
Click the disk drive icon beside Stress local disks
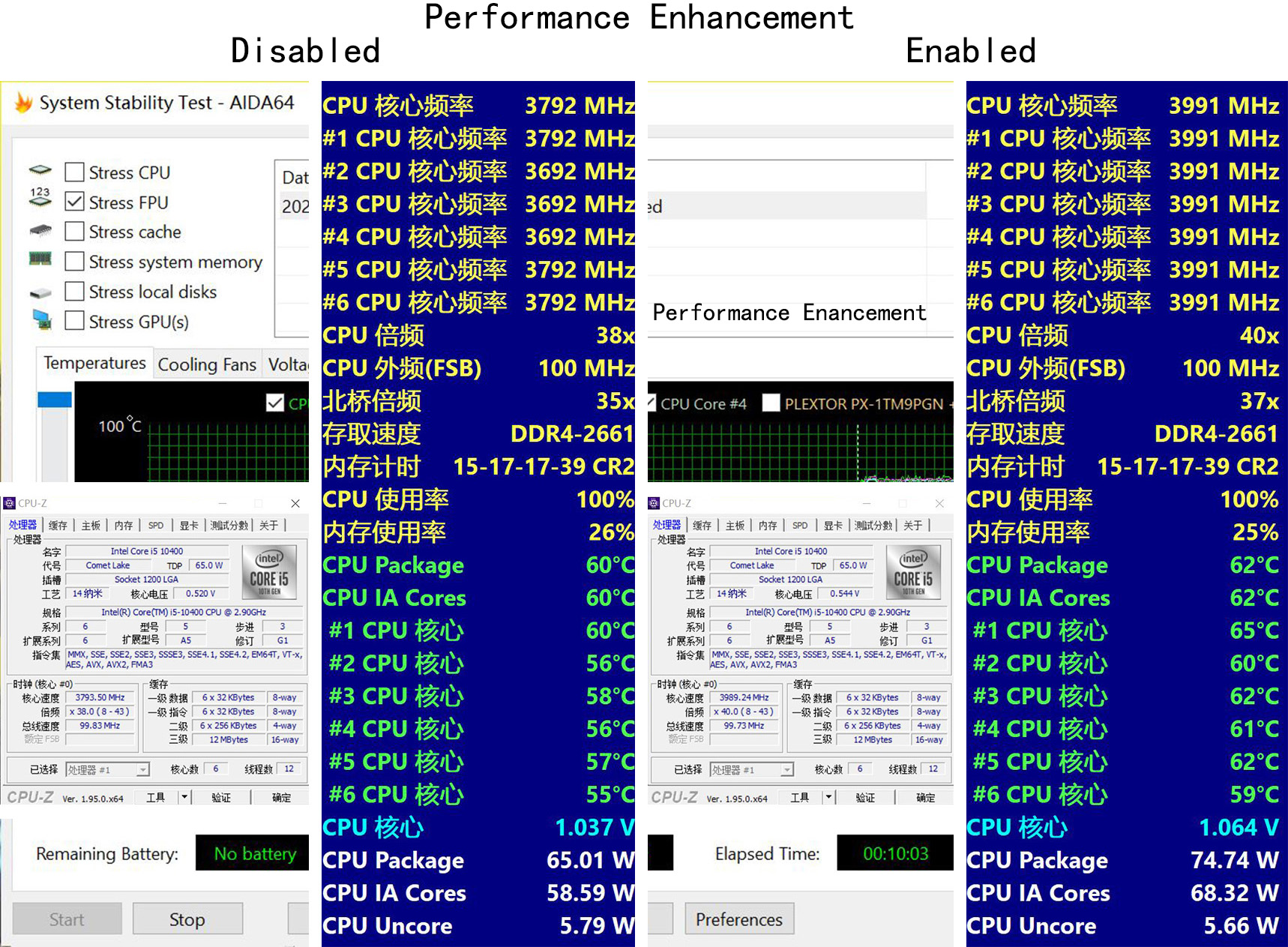[x=40, y=292]
